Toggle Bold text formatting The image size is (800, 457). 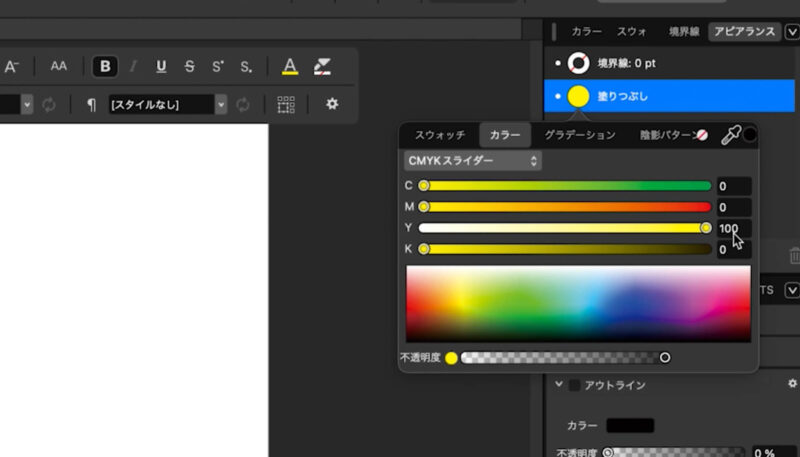tap(105, 66)
